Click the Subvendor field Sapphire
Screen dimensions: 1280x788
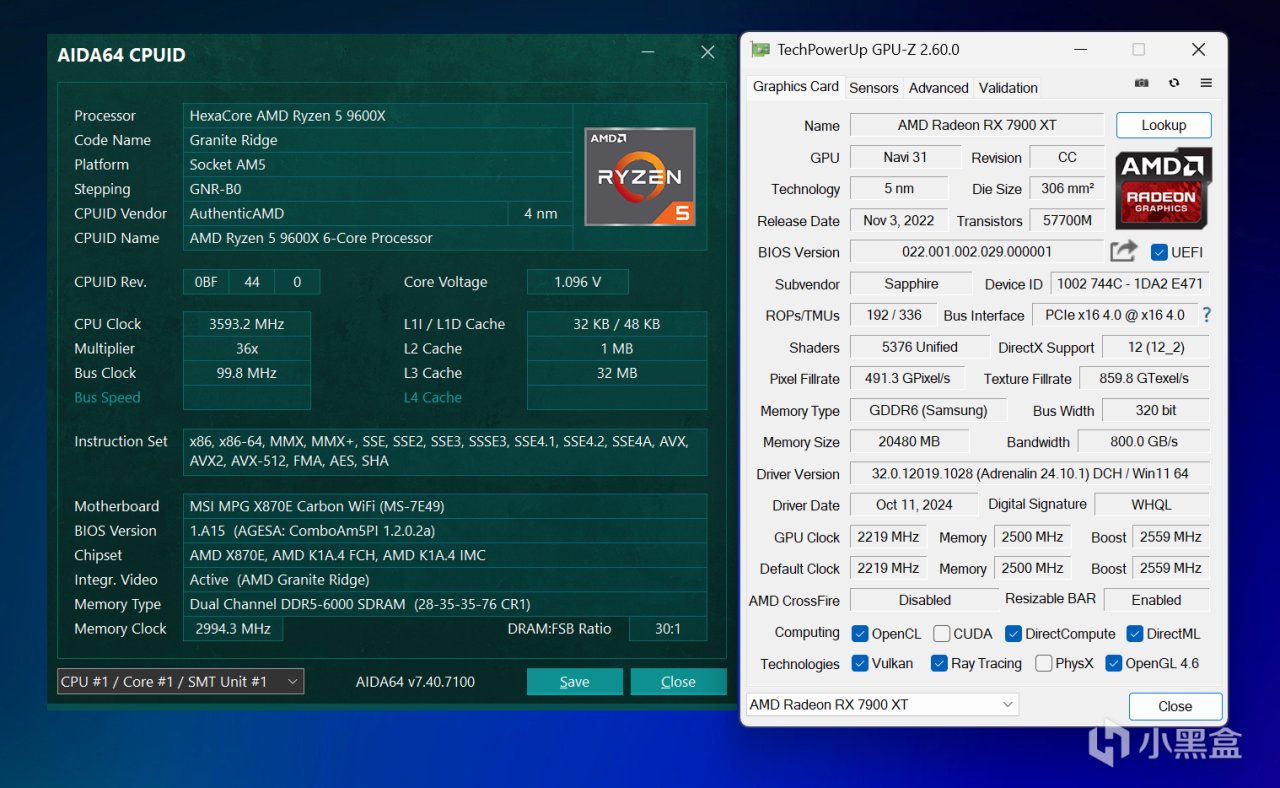(911, 284)
